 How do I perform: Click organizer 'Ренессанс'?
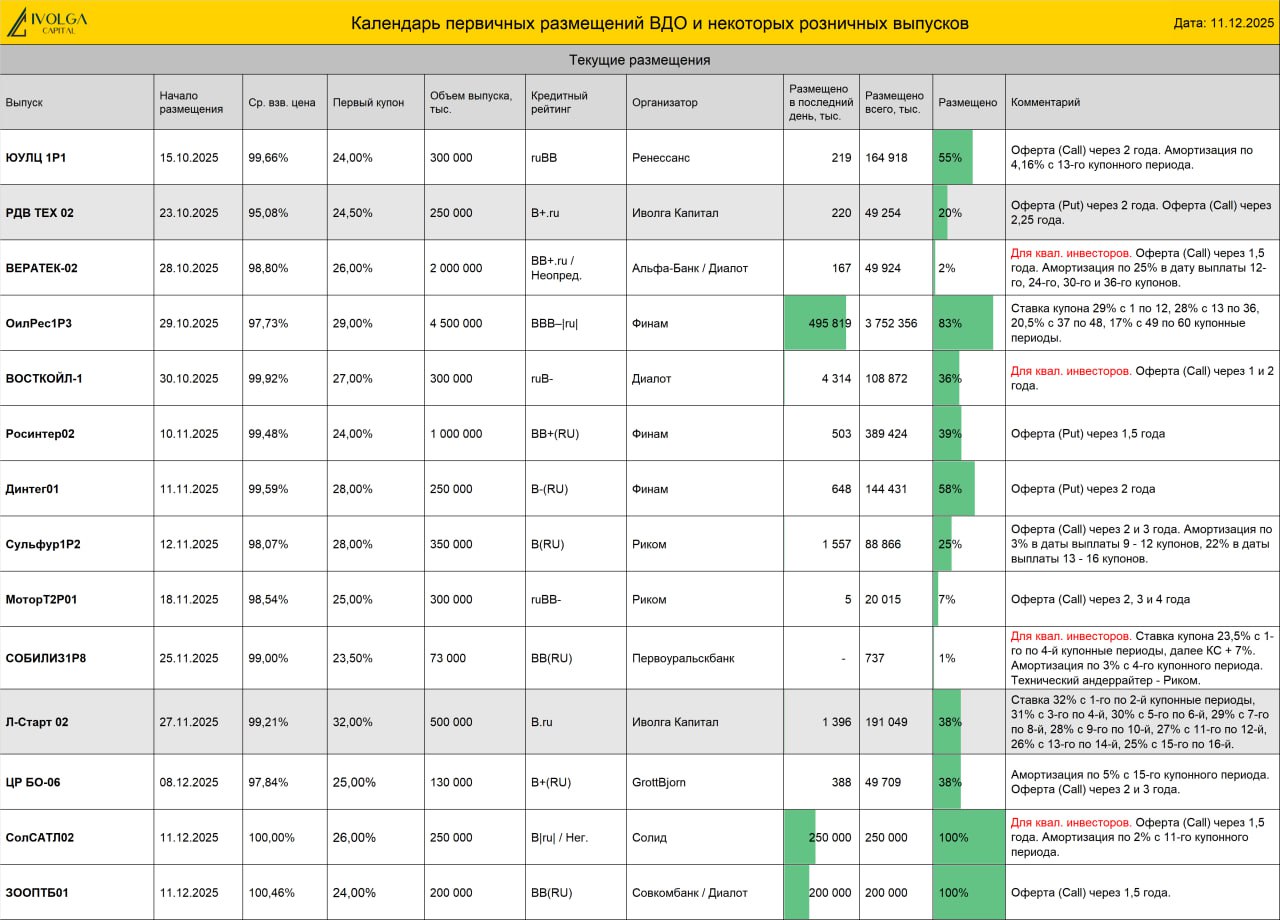tap(660, 157)
